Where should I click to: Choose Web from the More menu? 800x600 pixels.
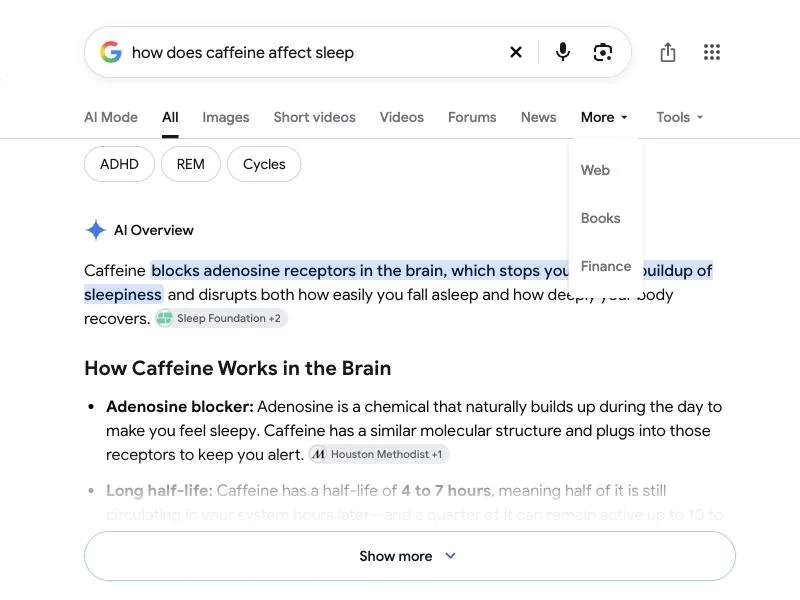[x=595, y=170]
